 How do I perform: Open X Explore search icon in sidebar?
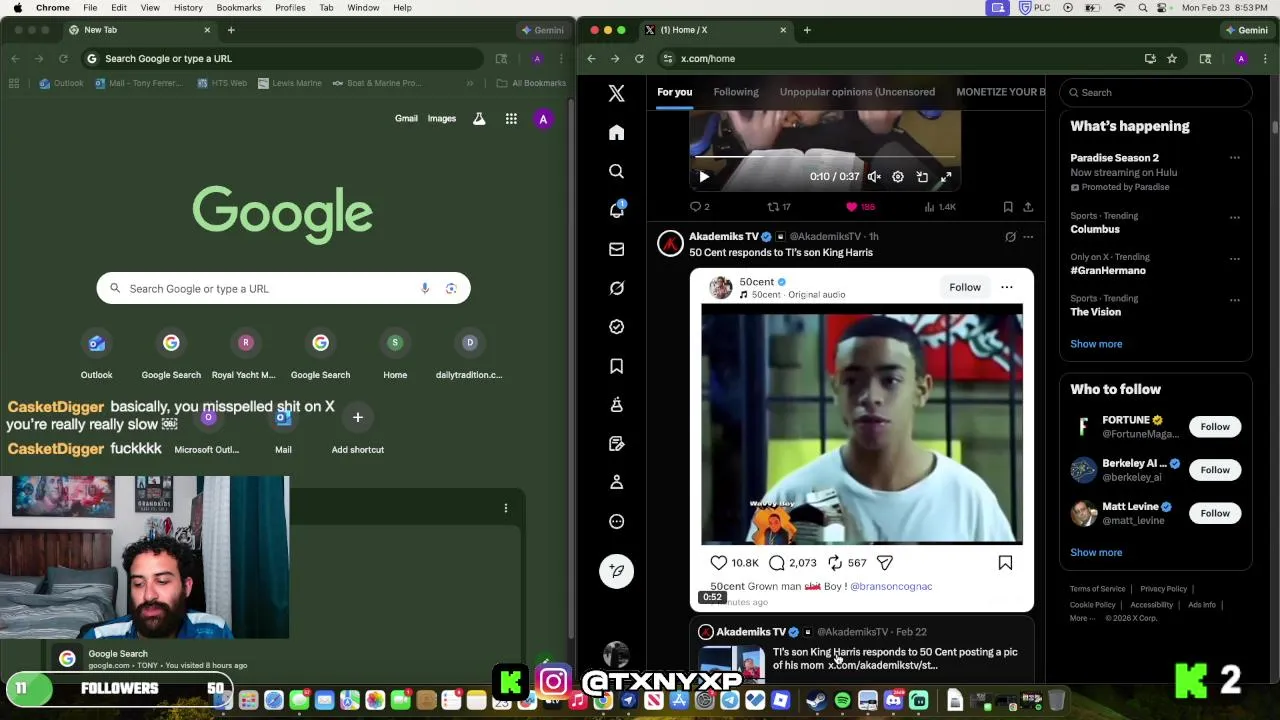click(616, 172)
